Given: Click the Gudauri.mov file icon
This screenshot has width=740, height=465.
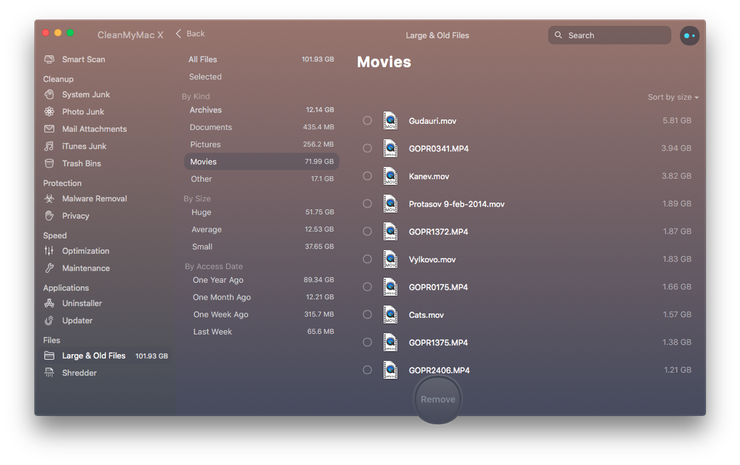Looking at the screenshot, I should click(x=390, y=120).
